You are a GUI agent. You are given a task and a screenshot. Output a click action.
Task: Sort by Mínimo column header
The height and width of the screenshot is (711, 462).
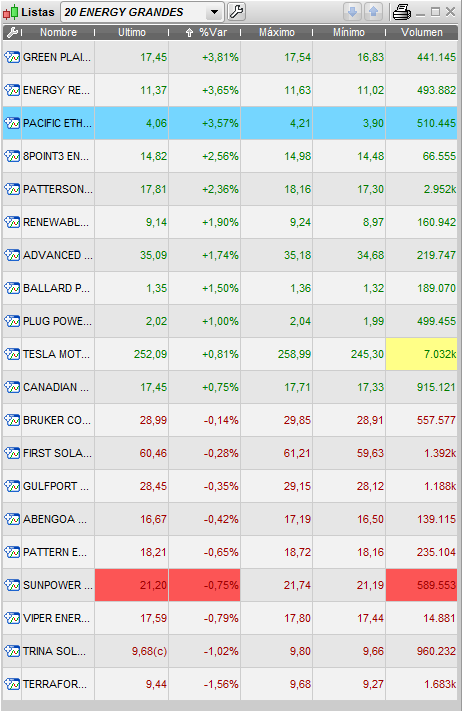349,32
